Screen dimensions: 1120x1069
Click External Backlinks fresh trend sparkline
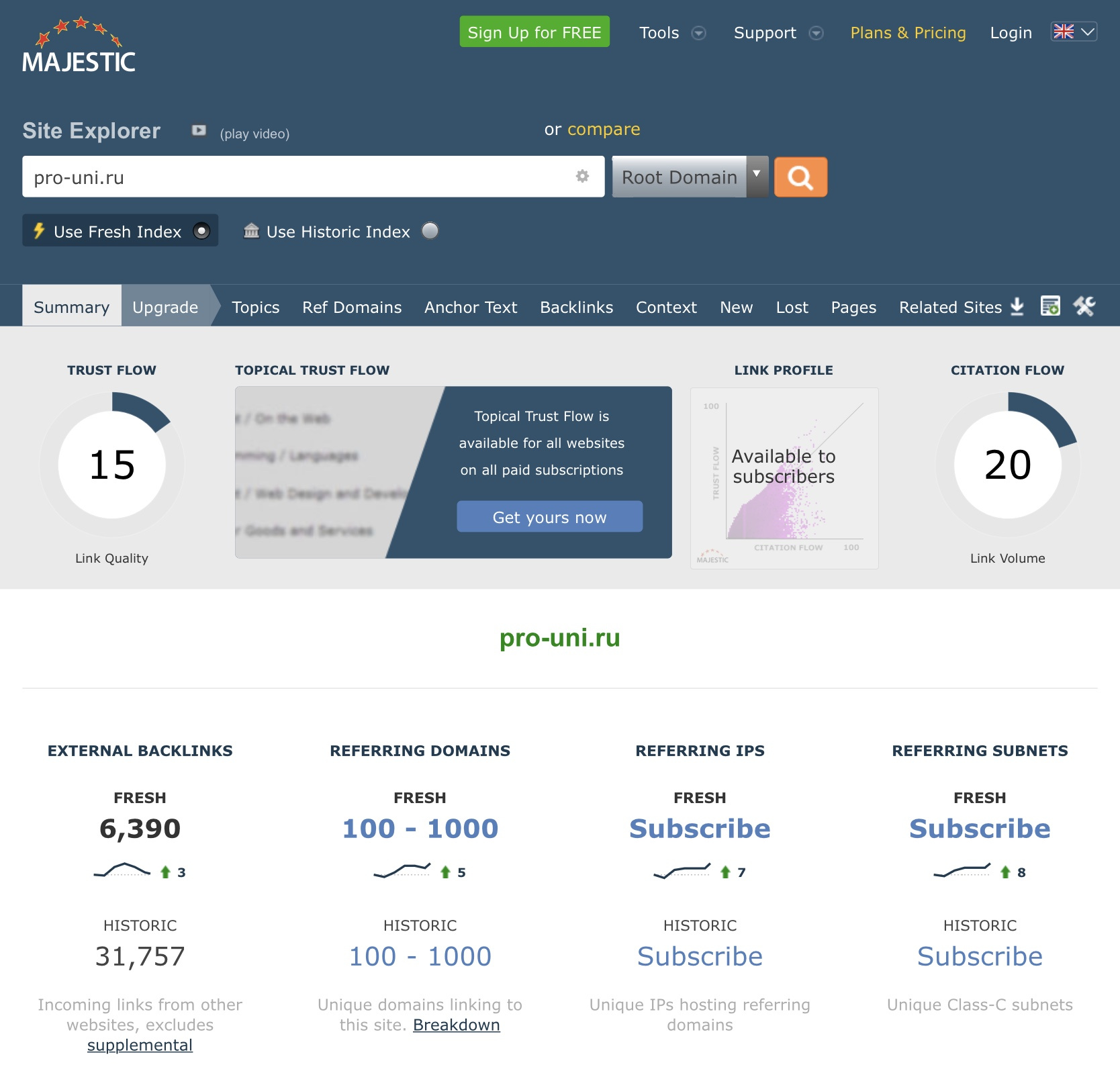point(122,870)
